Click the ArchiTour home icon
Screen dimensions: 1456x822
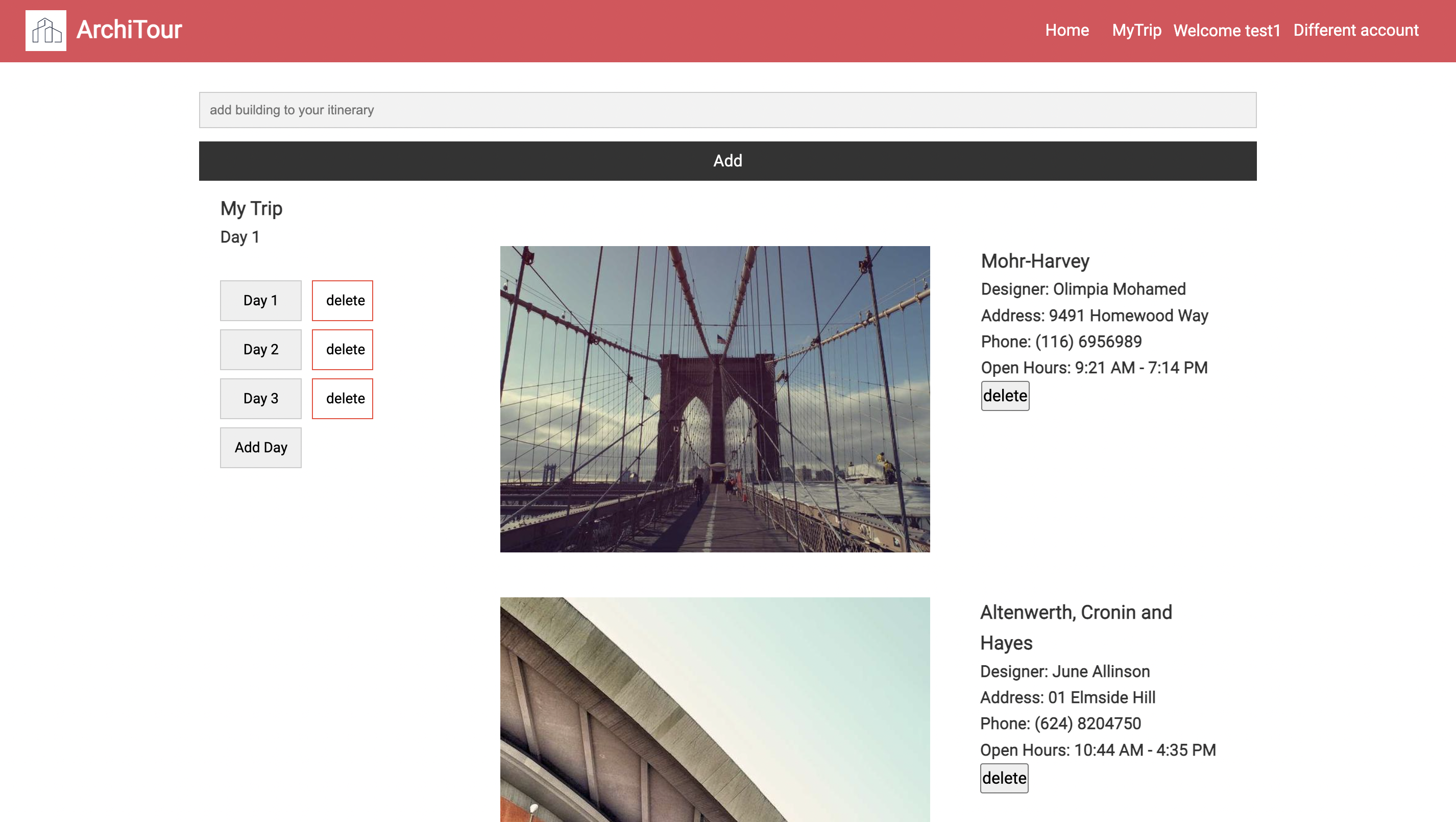[46, 30]
